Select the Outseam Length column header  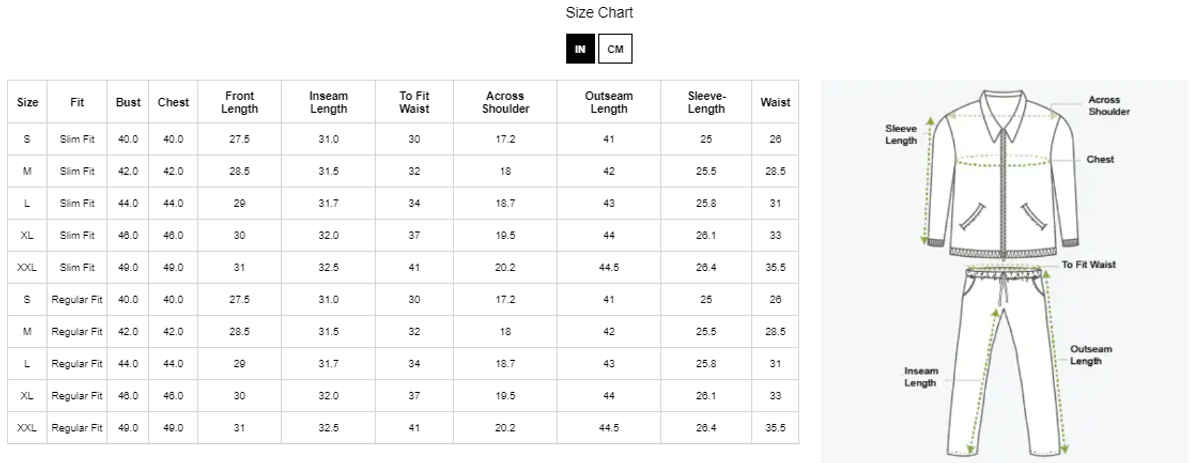click(x=608, y=102)
